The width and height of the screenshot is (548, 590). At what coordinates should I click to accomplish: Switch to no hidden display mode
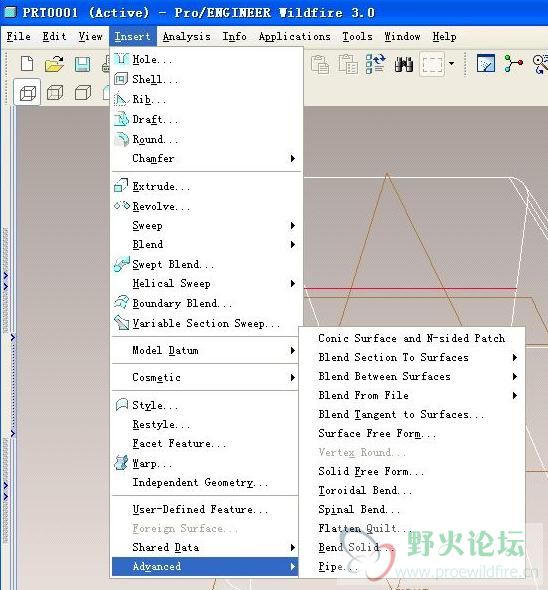83,93
